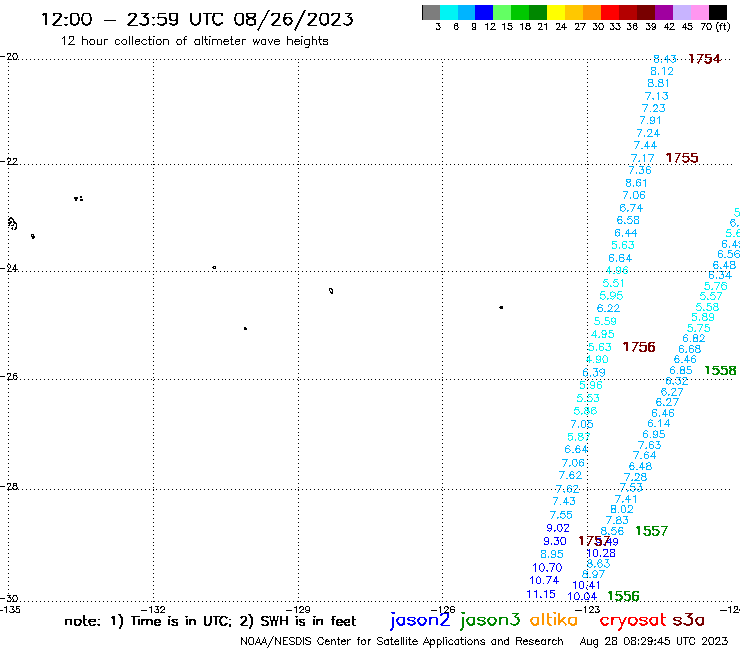740x650 pixels.
Task: Select green pass label 1557
Action: click(x=651, y=531)
